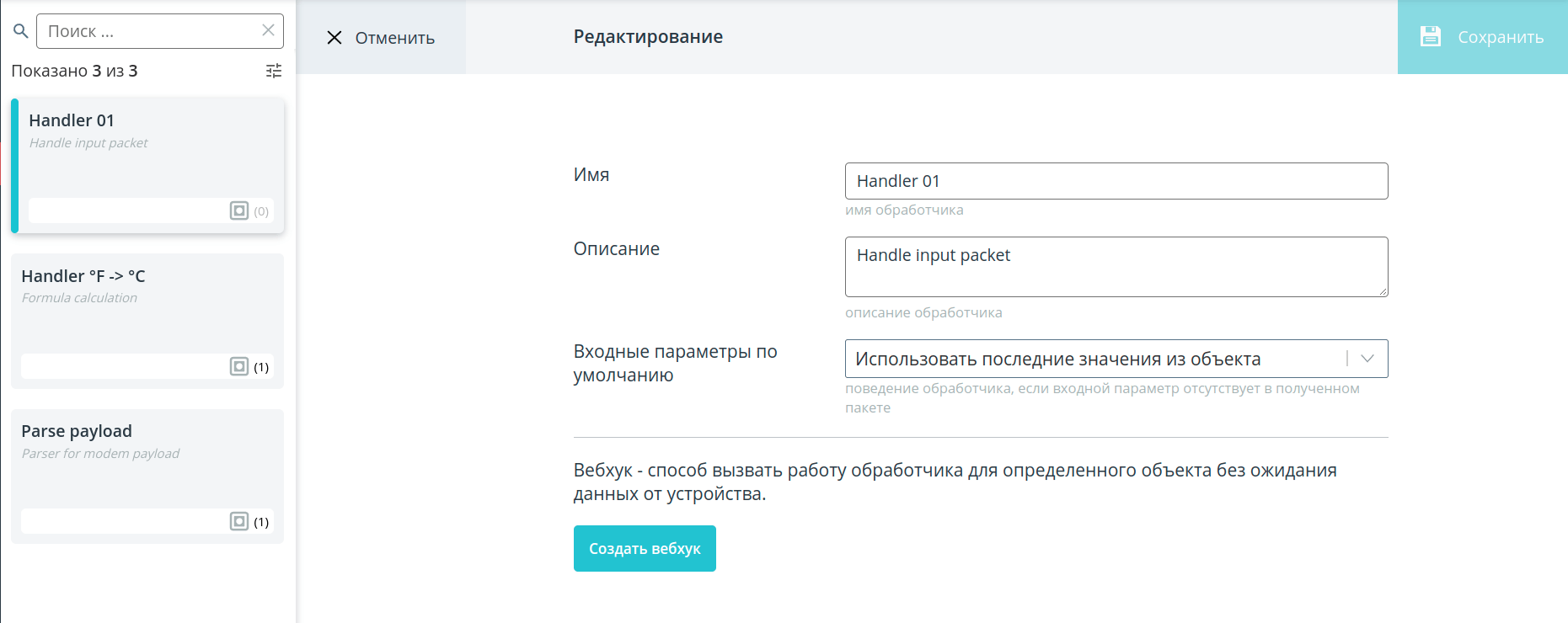Click the Входные параметры по умолчанию label
1568x623 pixels.
(x=676, y=363)
